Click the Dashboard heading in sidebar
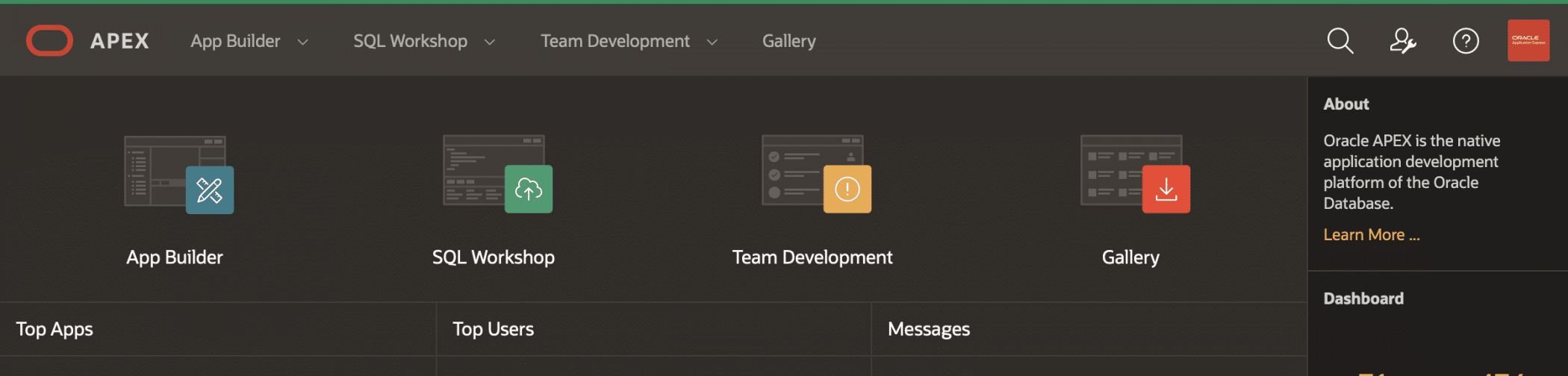 pos(1363,299)
